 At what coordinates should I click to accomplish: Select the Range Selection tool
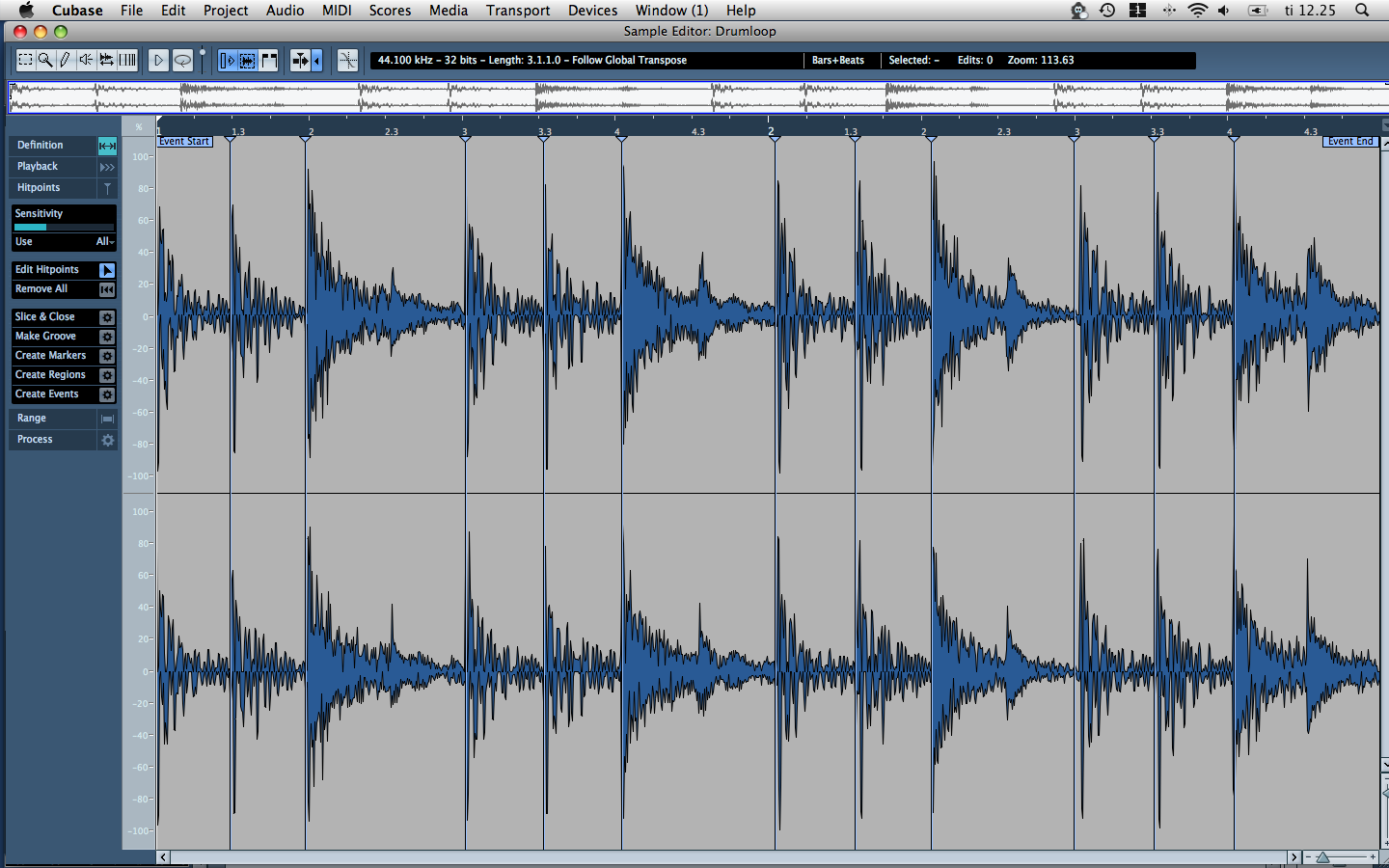click(25, 60)
